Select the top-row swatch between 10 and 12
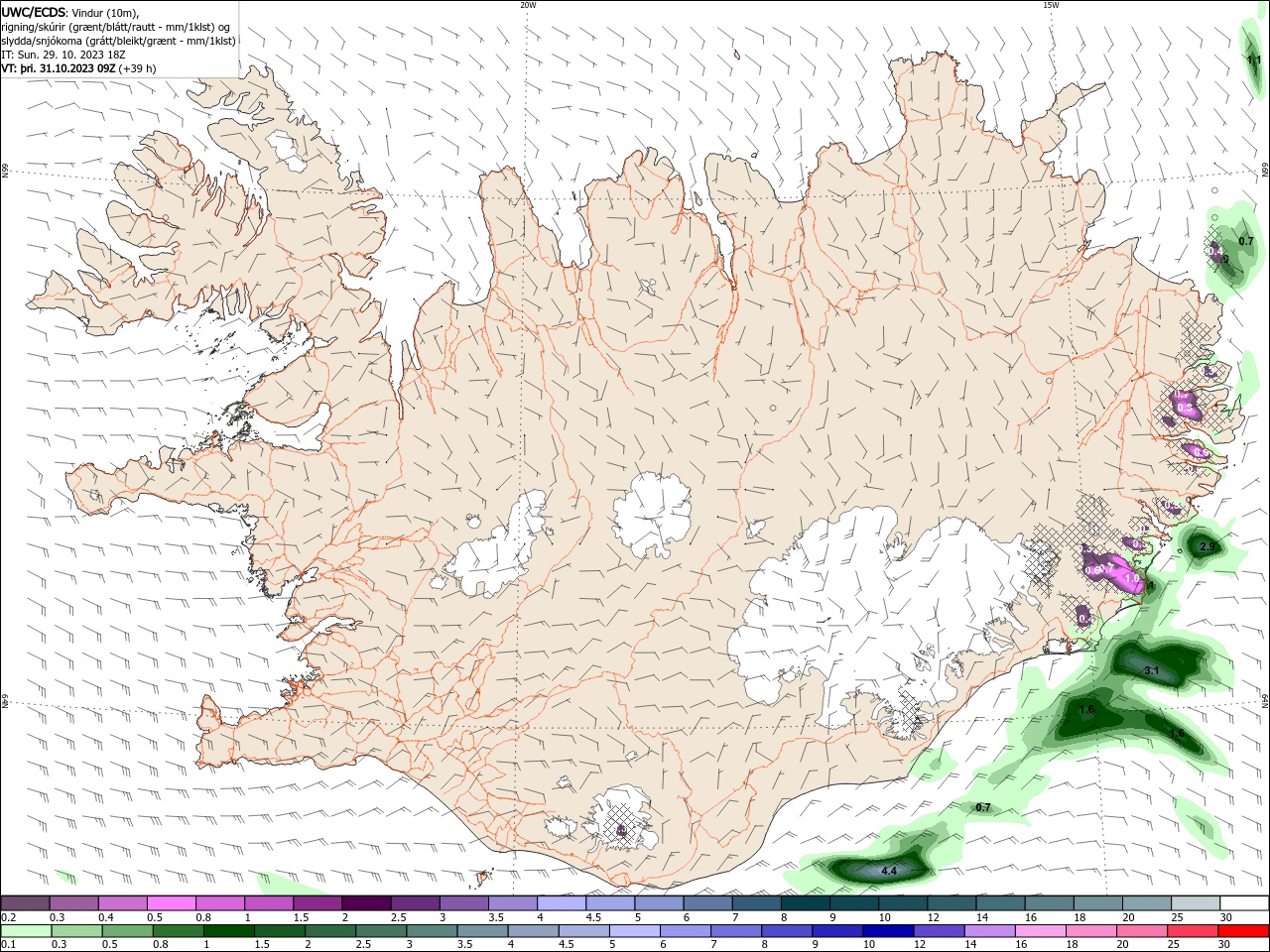Viewport: 1270px width, 952px height. point(902,902)
